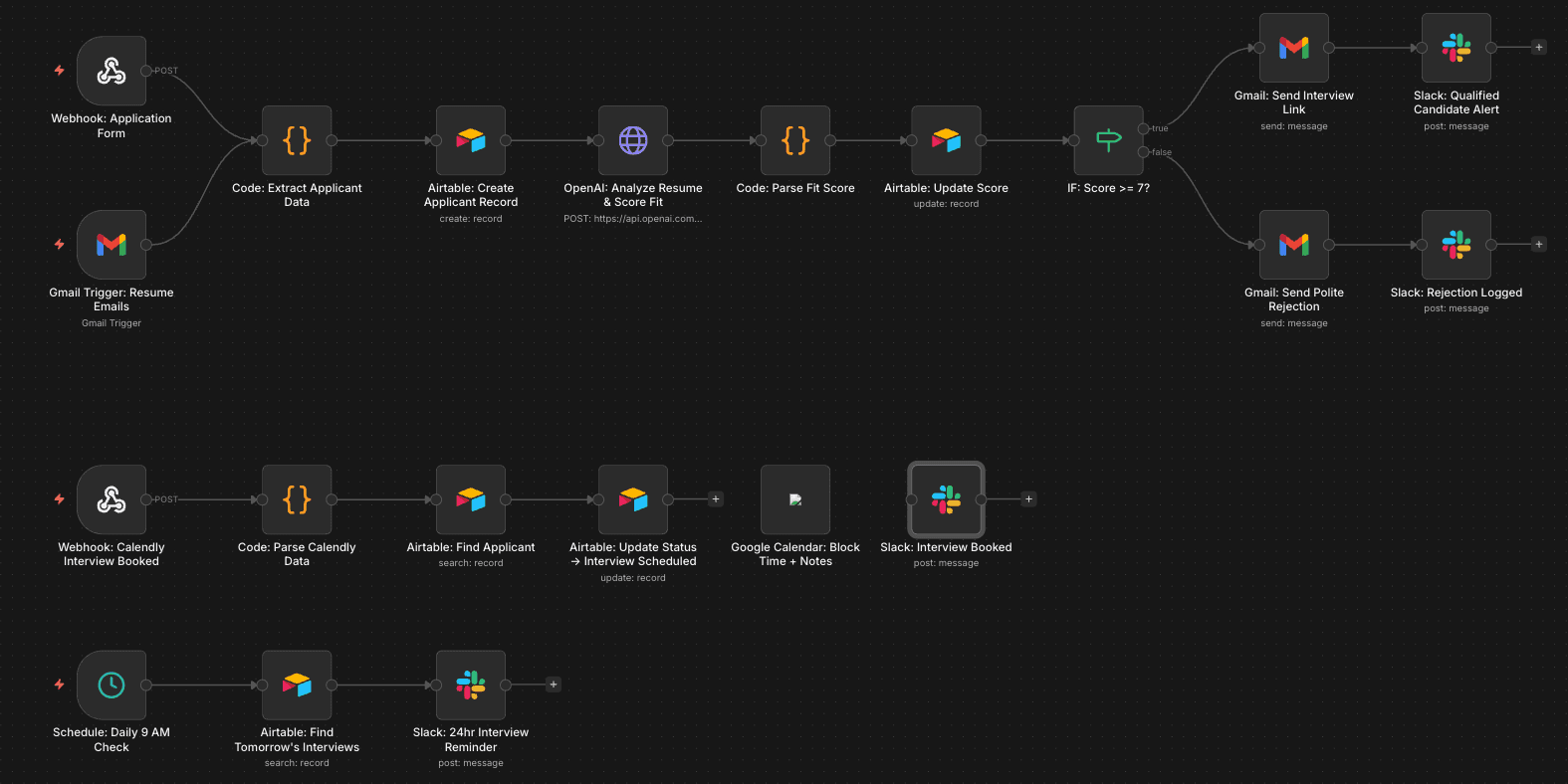Click Slack: Qualified Candidate Alert node
This screenshot has height=784, width=1568.
click(1456, 48)
